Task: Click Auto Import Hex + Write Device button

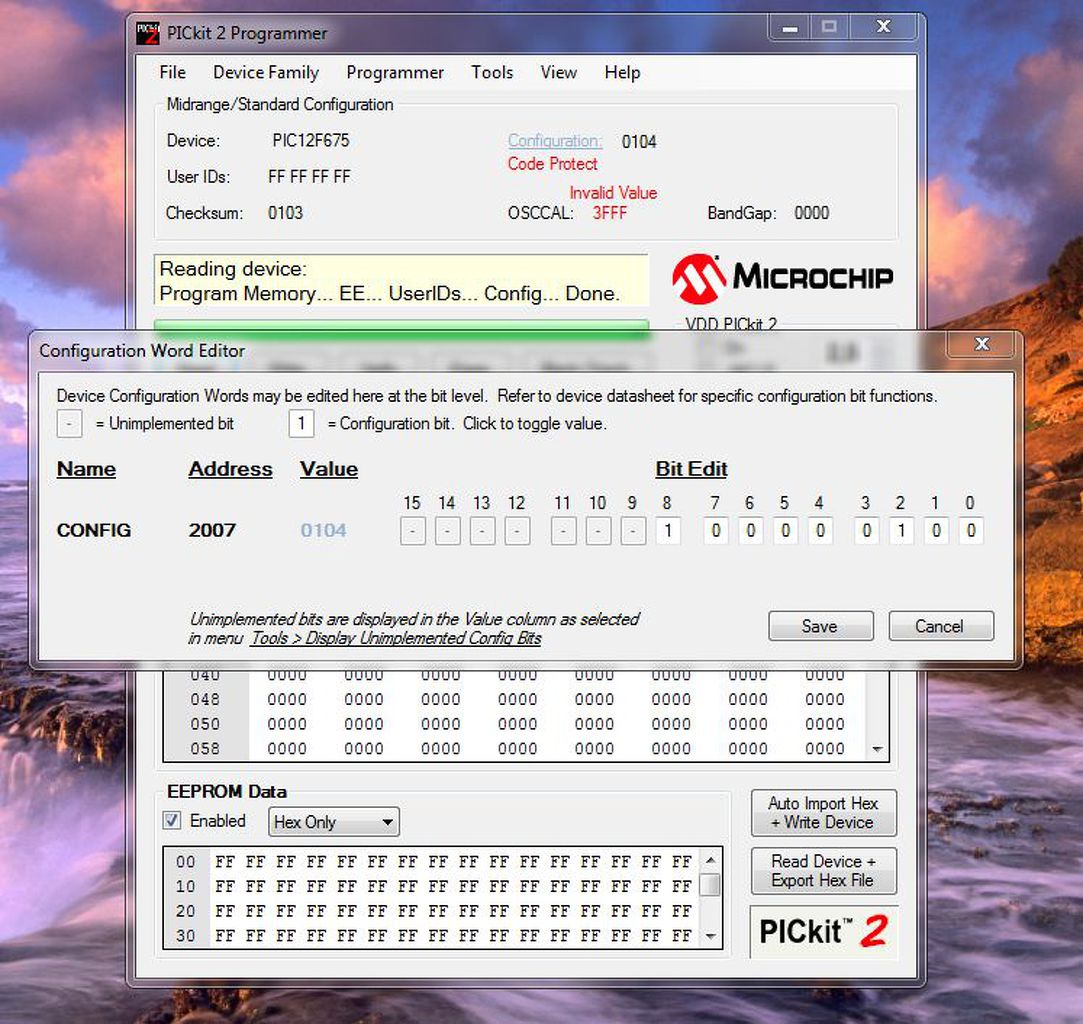Action: pyautogui.click(x=823, y=813)
